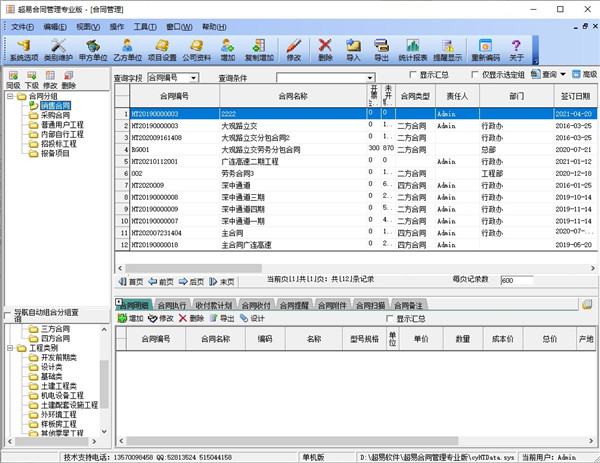
Task: Click 修改 icon in group panel
Action: pos(50,80)
